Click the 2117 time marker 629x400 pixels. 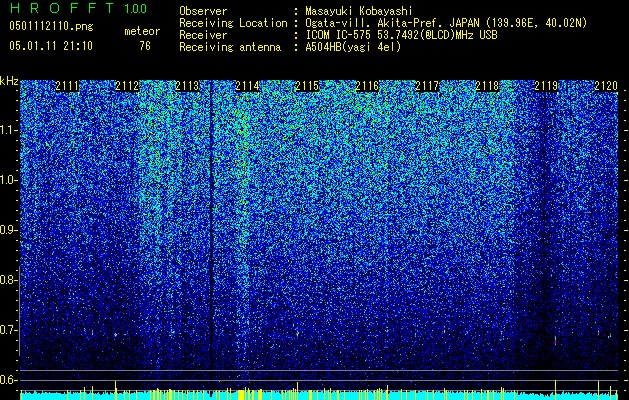click(x=427, y=86)
